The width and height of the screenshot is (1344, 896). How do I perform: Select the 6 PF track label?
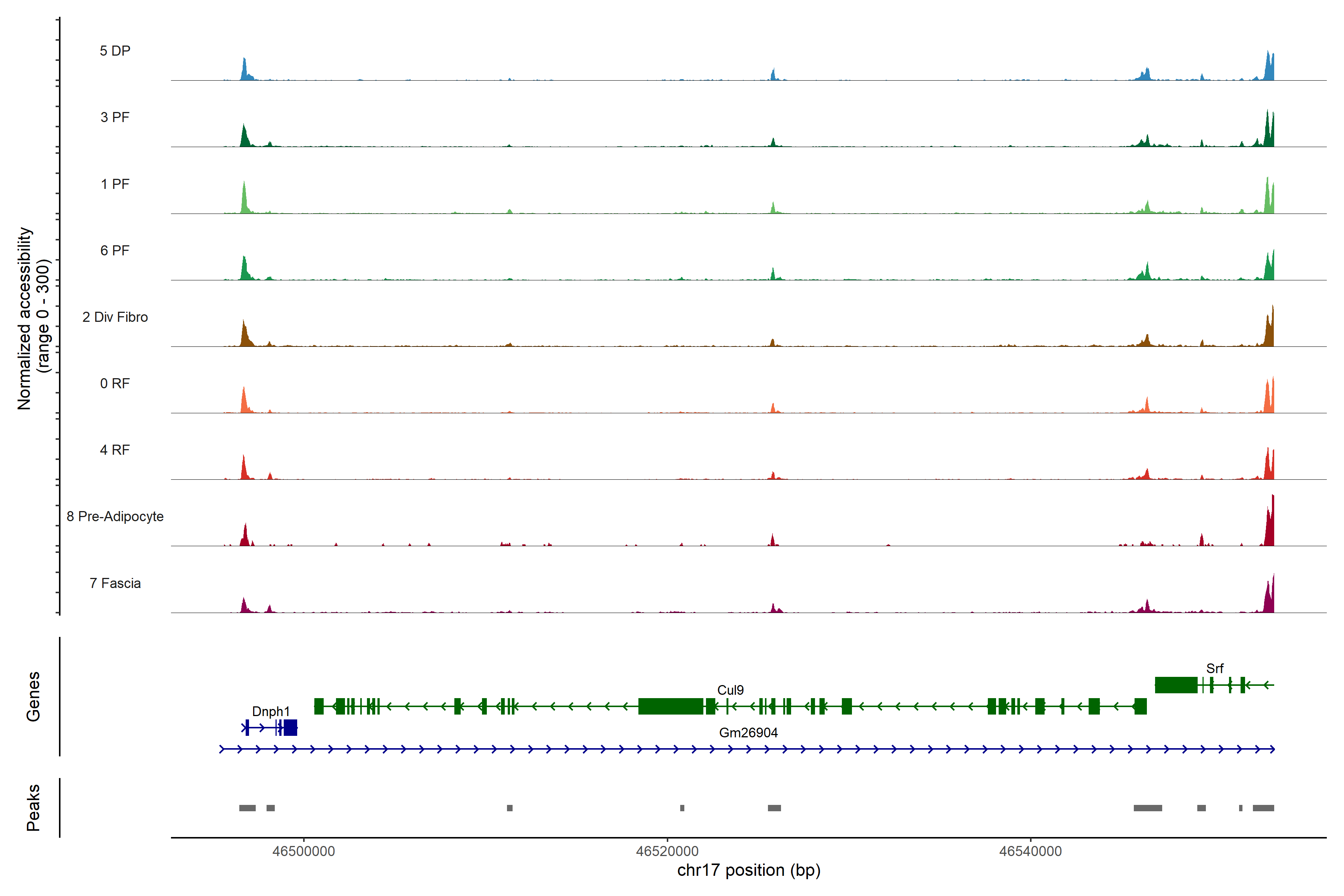[x=115, y=250]
